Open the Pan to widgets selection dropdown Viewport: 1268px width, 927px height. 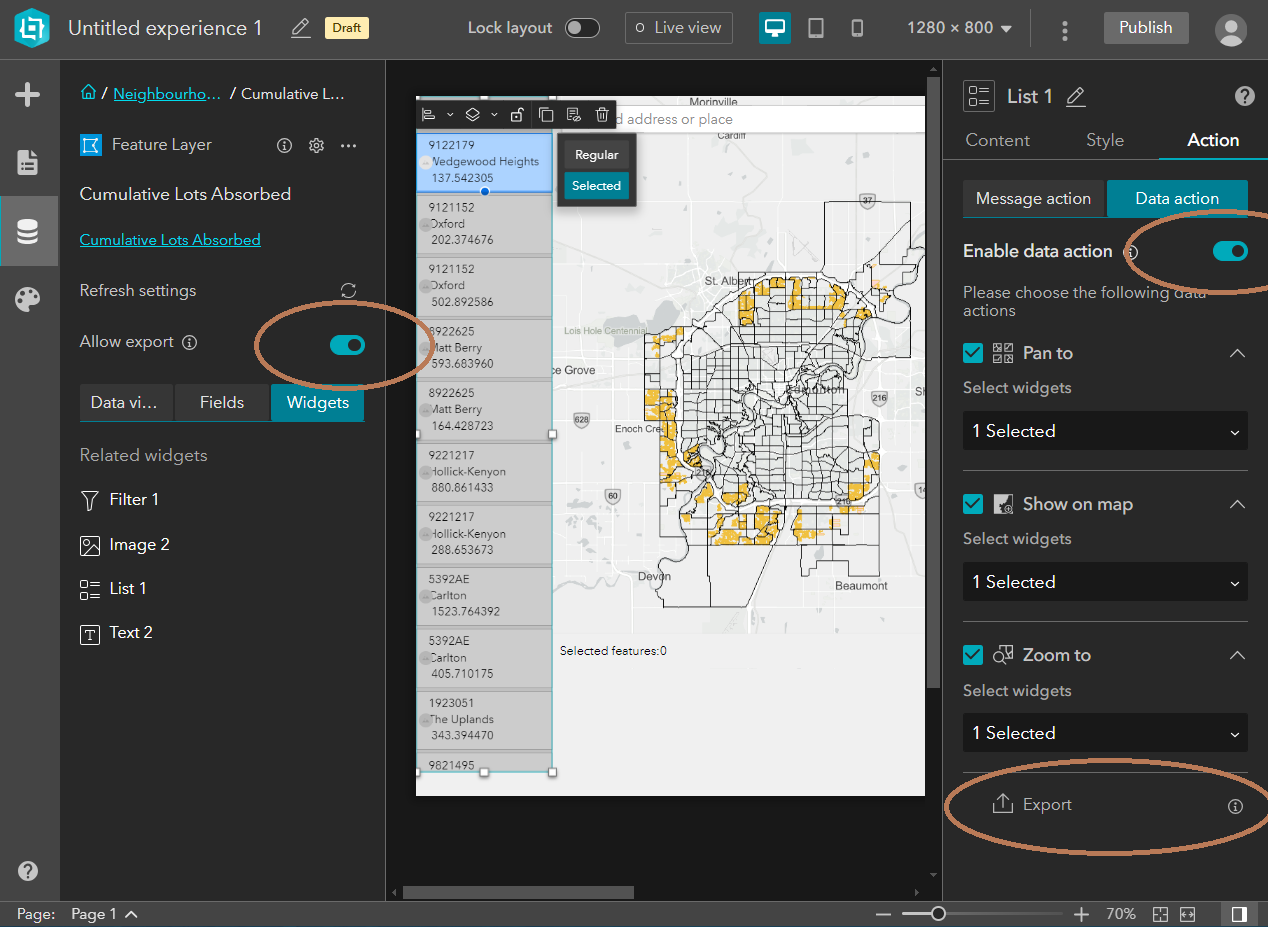click(x=1104, y=430)
